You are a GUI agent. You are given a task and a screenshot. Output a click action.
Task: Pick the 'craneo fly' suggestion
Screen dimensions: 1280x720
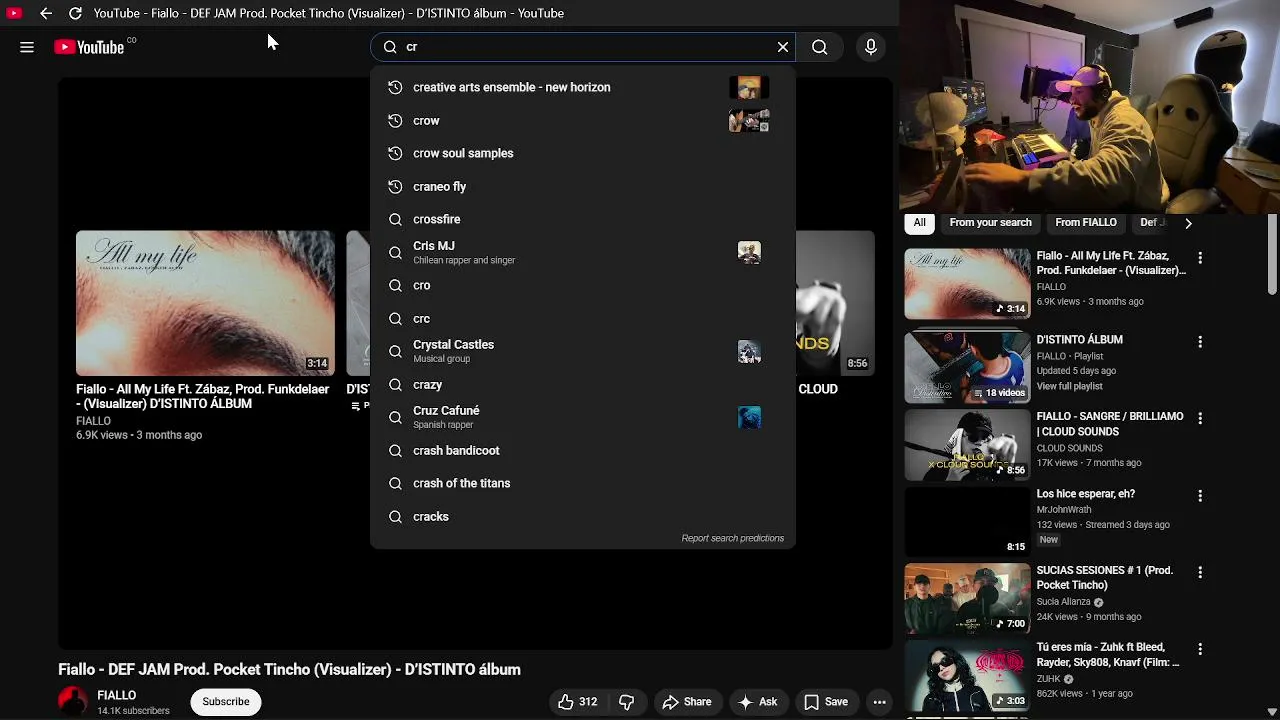(583, 186)
